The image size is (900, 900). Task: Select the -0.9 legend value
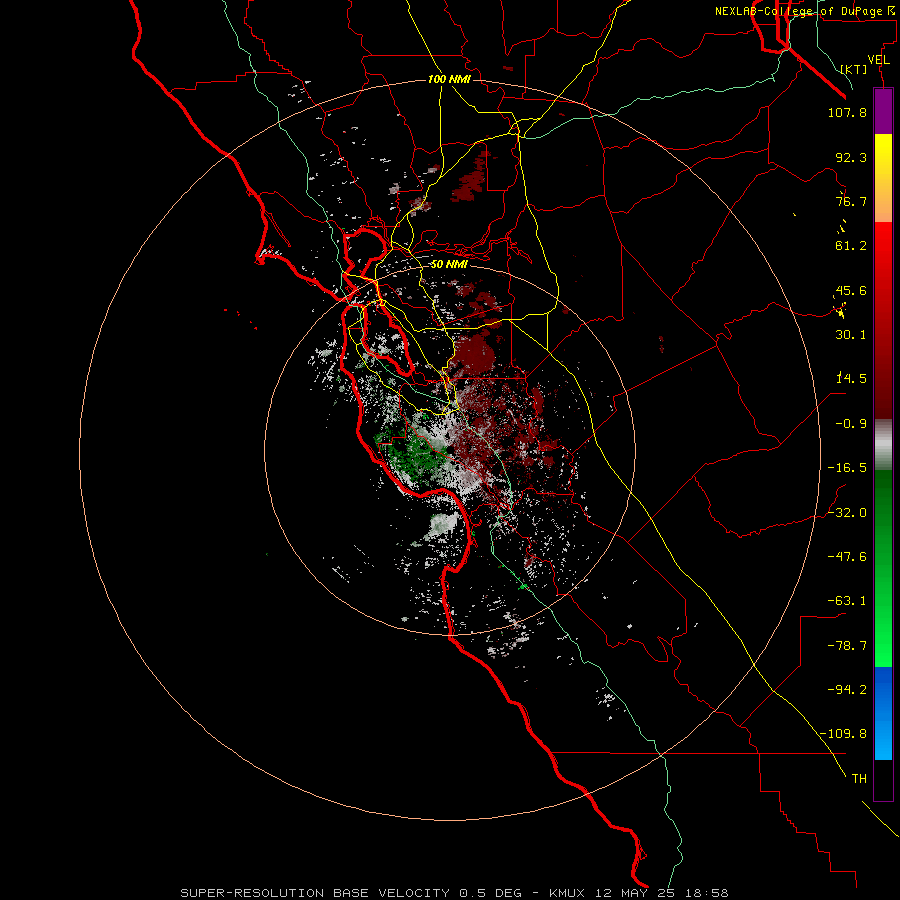tap(851, 424)
